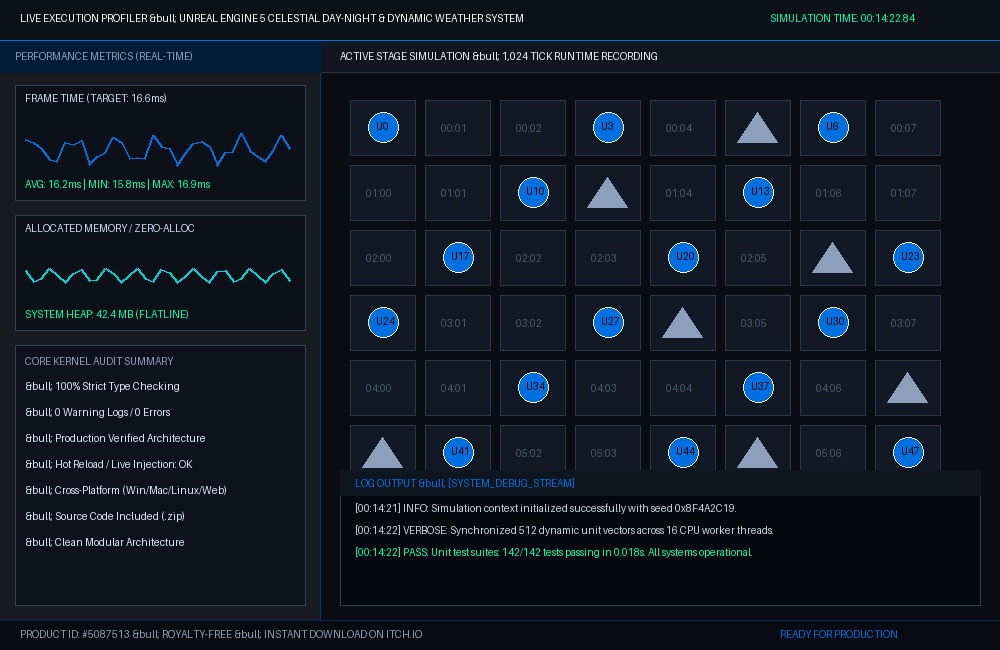Select unit node U34
This screenshot has width=1000, height=650.
click(534, 388)
